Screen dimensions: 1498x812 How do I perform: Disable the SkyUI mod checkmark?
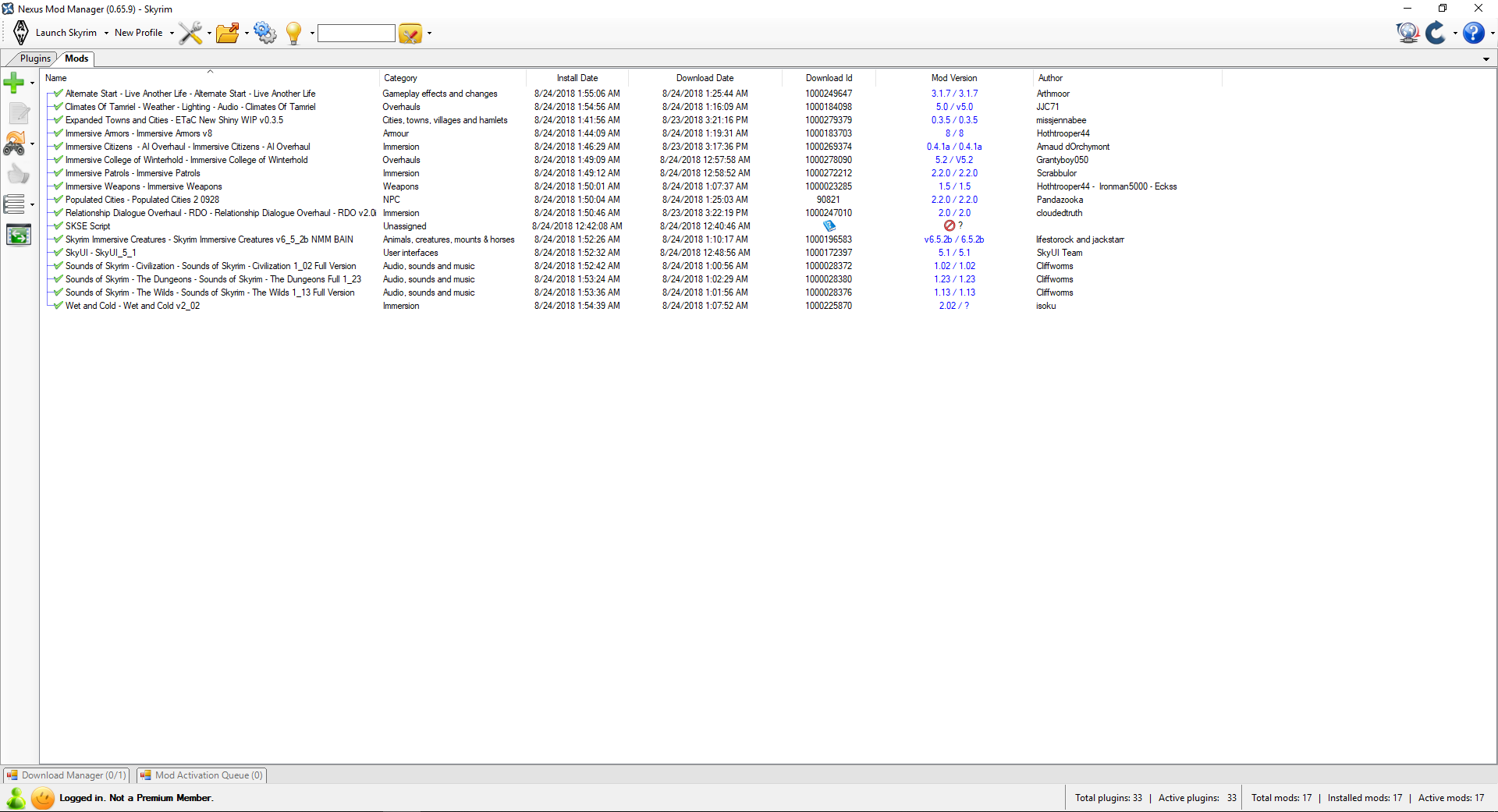[59, 253]
